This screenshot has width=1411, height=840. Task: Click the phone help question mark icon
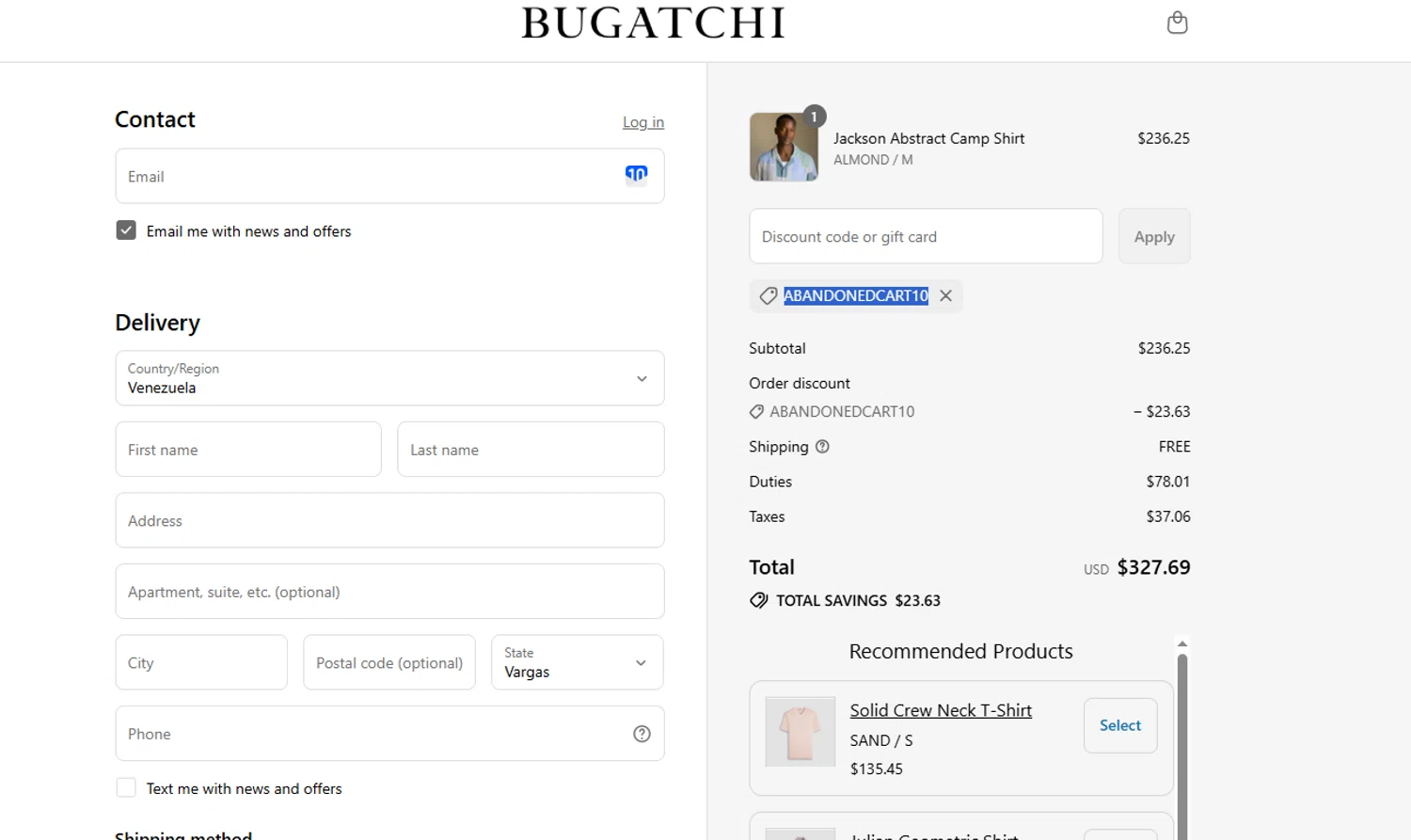[642, 734]
